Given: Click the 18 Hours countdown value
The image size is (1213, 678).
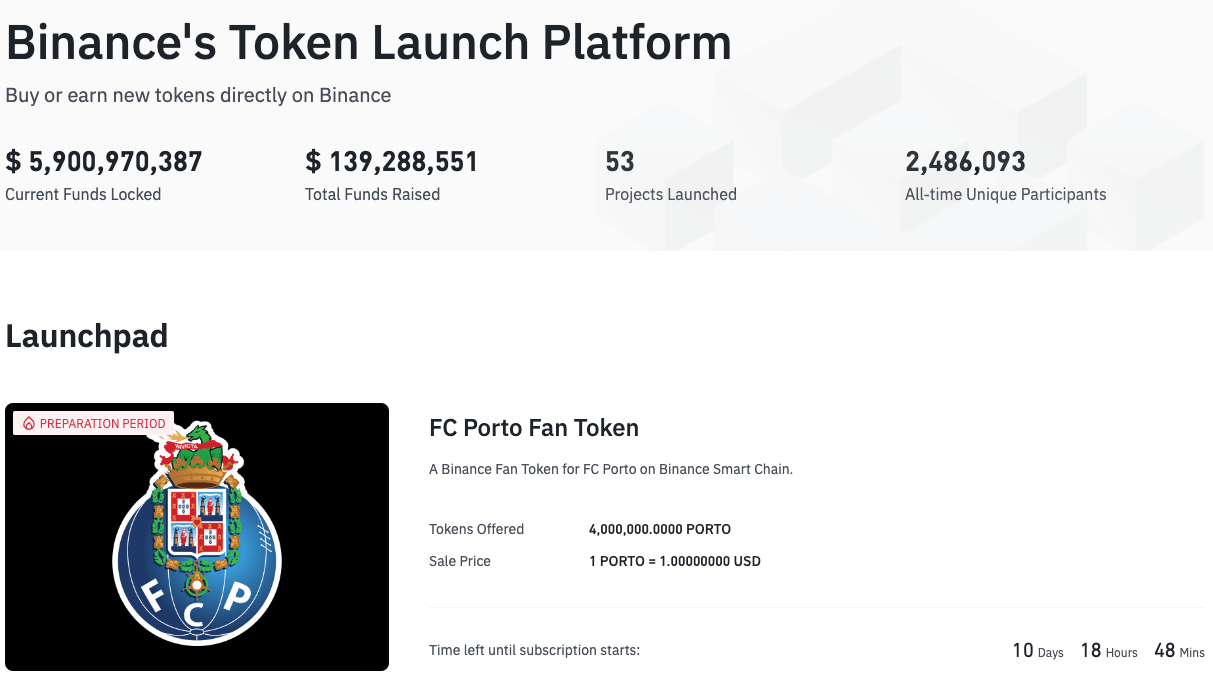Looking at the screenshot, I should 1108,651.
